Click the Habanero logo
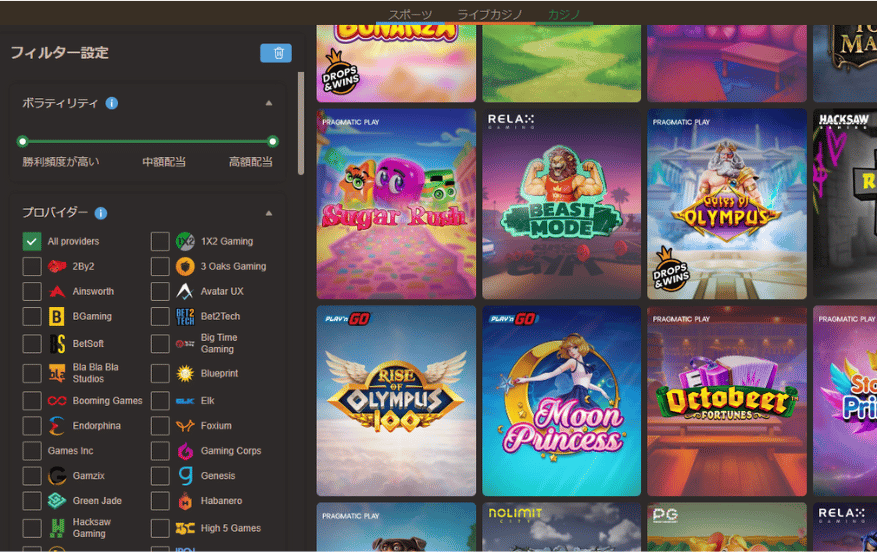Screen dimensions: 877x552 (x=185, y=501)
